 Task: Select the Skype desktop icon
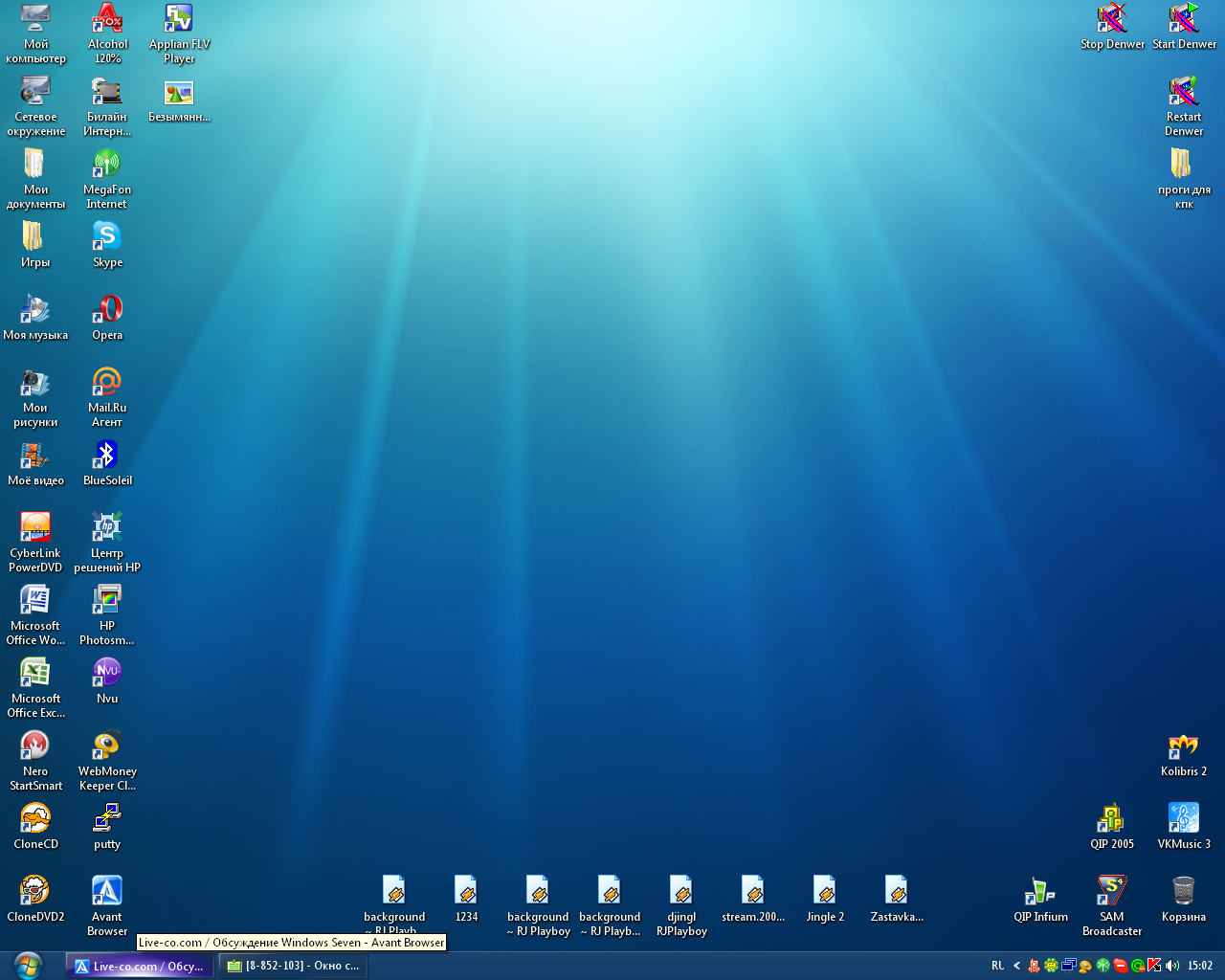[x=107, y=237]
